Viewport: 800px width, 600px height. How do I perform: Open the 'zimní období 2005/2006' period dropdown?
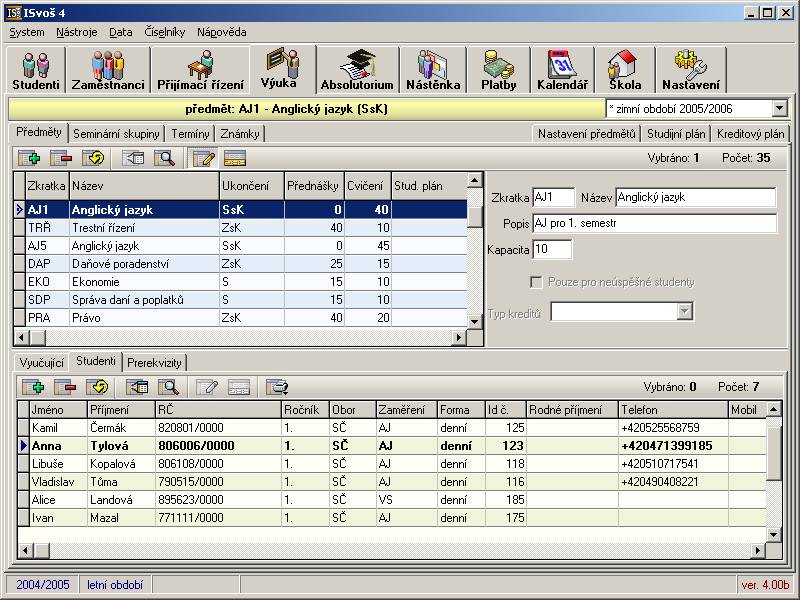coord(779,108)
